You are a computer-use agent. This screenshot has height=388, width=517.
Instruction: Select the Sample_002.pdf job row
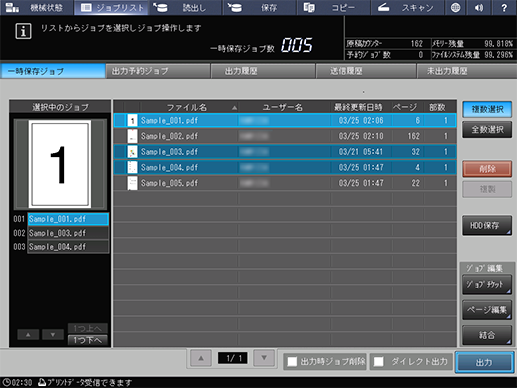click(285, 136)
